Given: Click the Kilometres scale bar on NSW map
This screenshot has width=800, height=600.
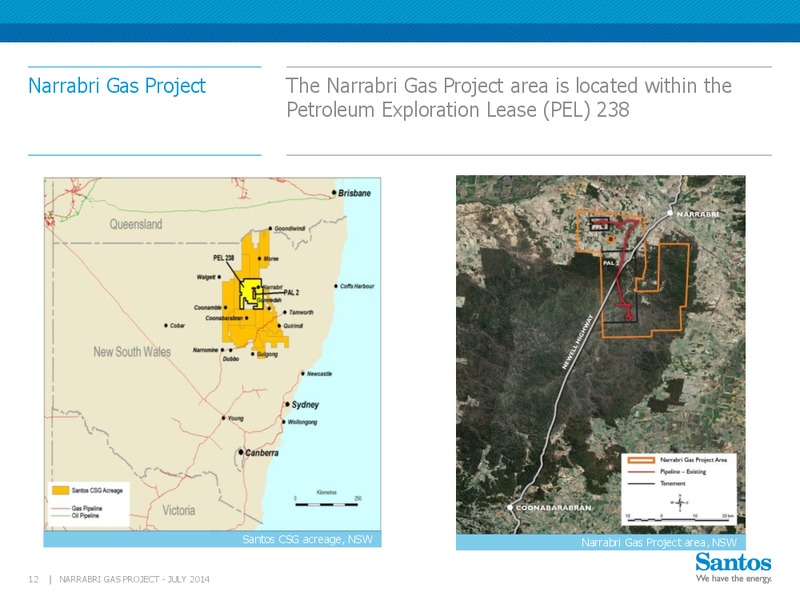Looking at the screenshot, I should point(327,504).
